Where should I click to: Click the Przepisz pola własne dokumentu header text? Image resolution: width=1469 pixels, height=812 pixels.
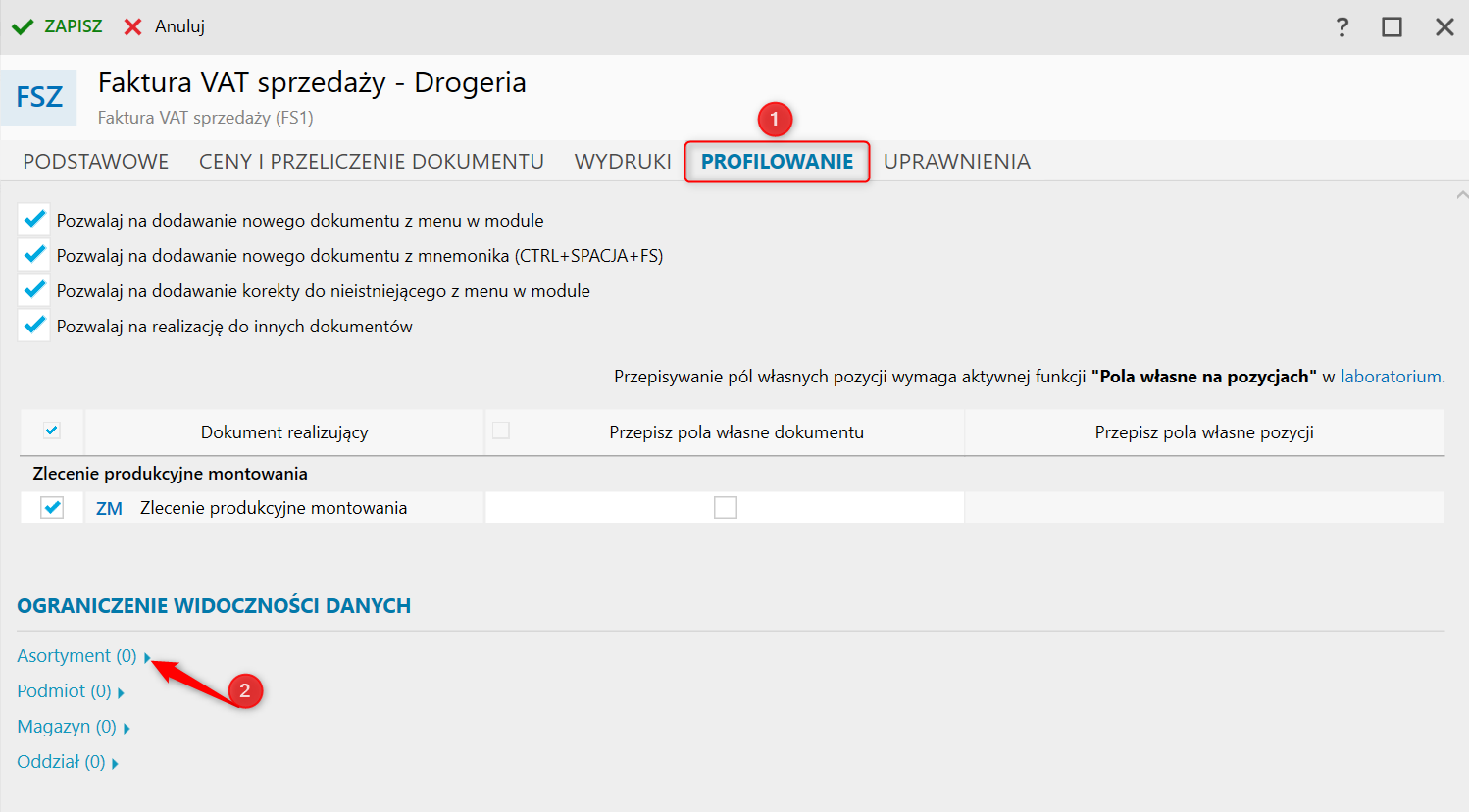click(x=736, y=432)
